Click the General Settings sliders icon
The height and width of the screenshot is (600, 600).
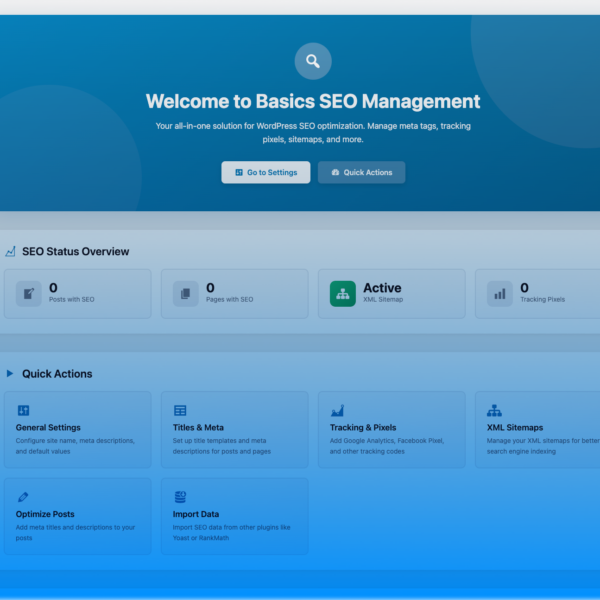coord(23,411)
